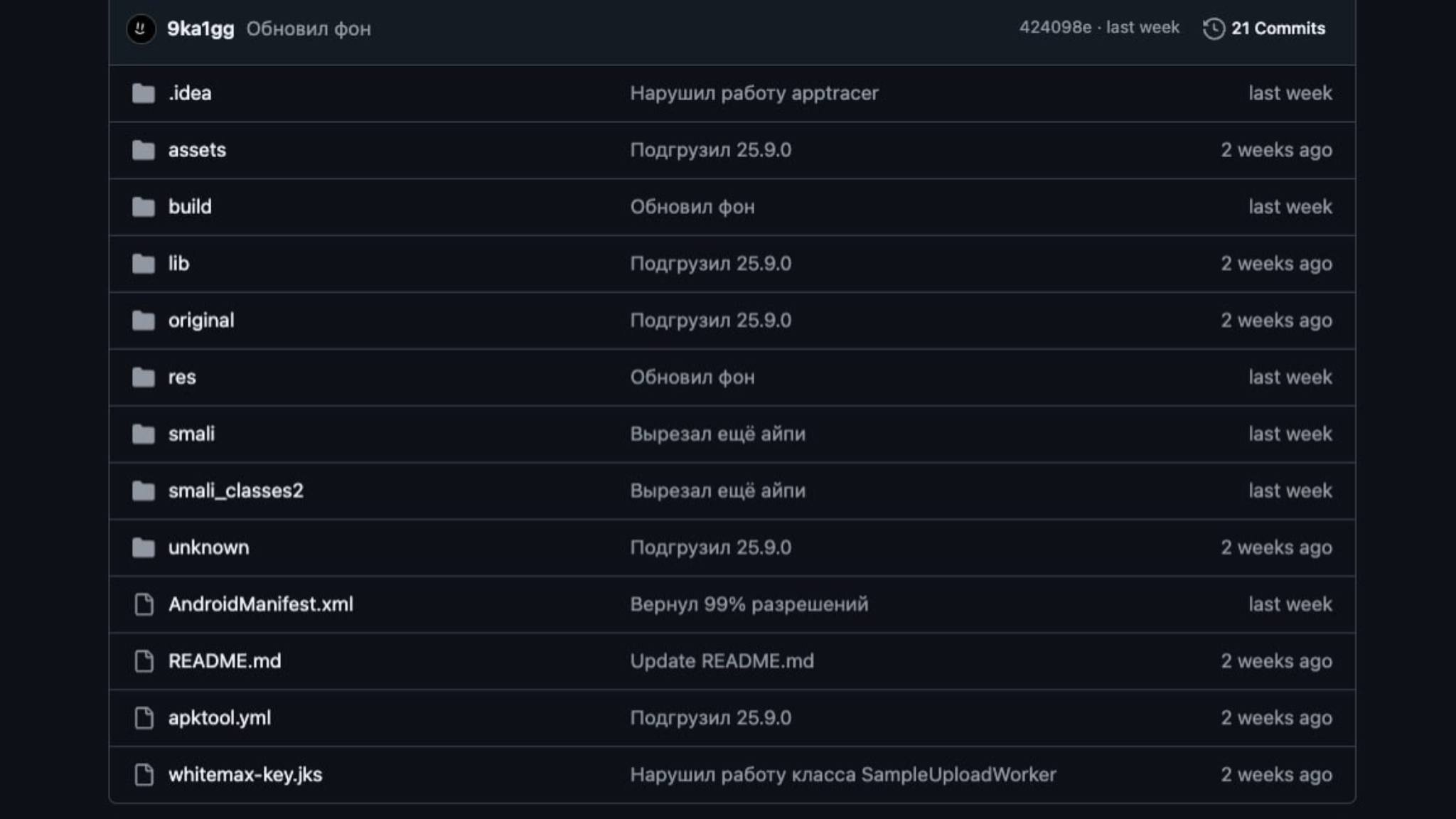The image size is (1456, 819).
Task: Open unknown row commit Подгрузил 25.9.0
Action: tap(711, 547)
